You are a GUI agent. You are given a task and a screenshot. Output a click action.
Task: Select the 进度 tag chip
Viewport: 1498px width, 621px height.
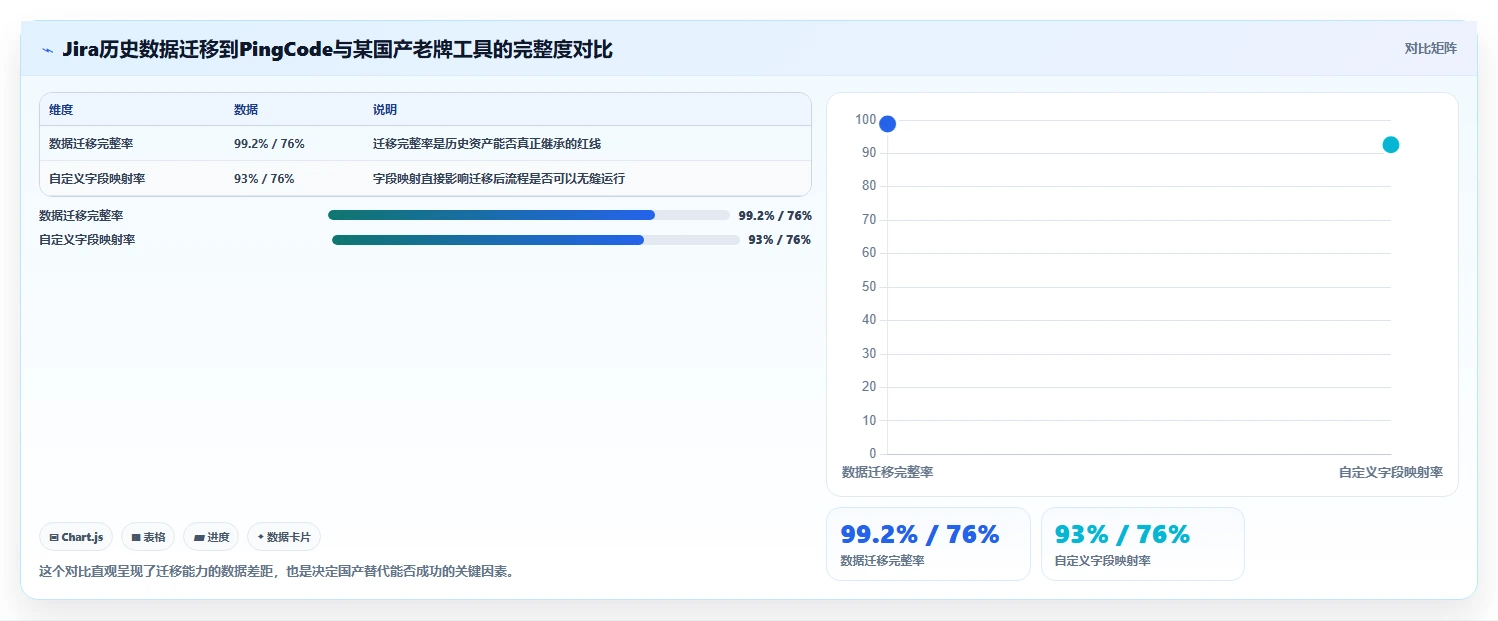211,537
